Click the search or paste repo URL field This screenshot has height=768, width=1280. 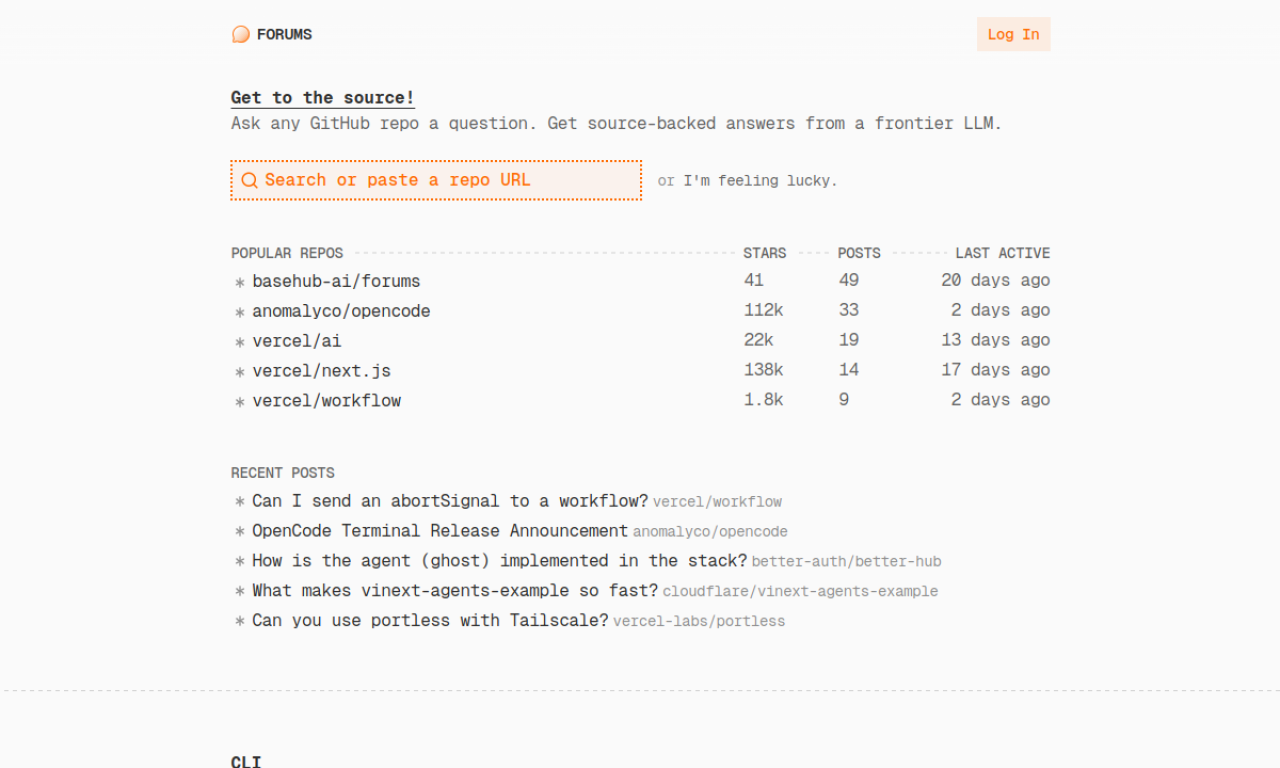click(436, 180)
